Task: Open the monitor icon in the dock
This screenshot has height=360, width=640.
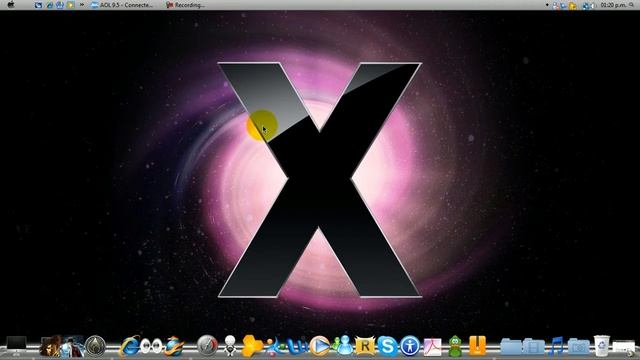Action: (x=16, y=345)
